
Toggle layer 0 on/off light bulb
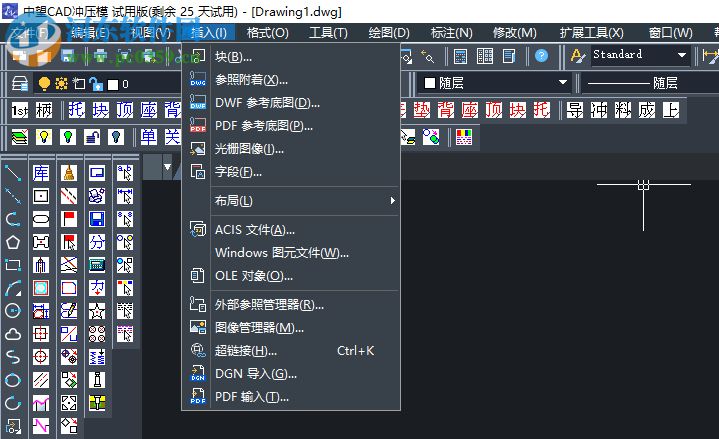click(44, 83)
